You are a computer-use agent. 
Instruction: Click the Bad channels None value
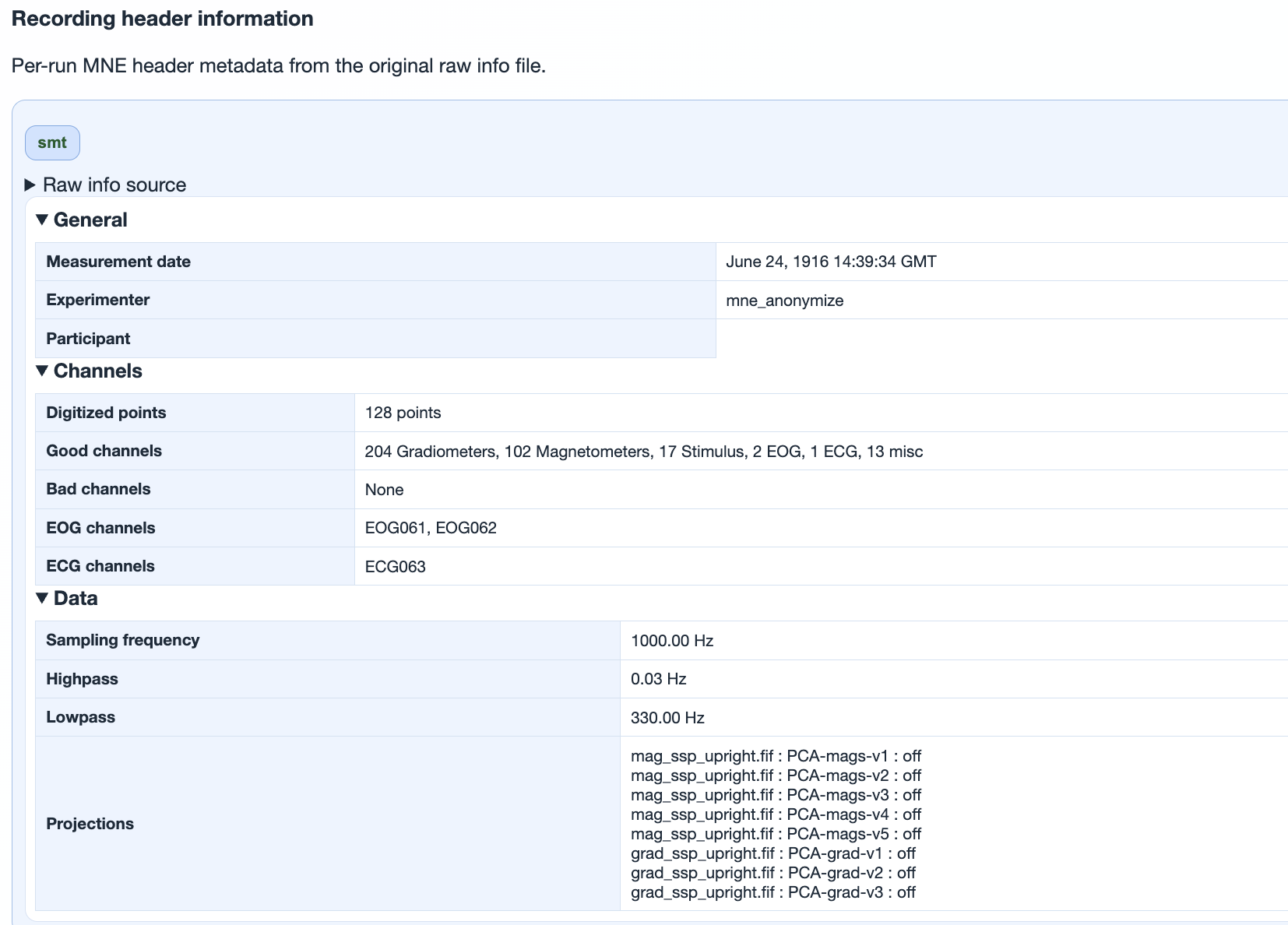point(384,490)
